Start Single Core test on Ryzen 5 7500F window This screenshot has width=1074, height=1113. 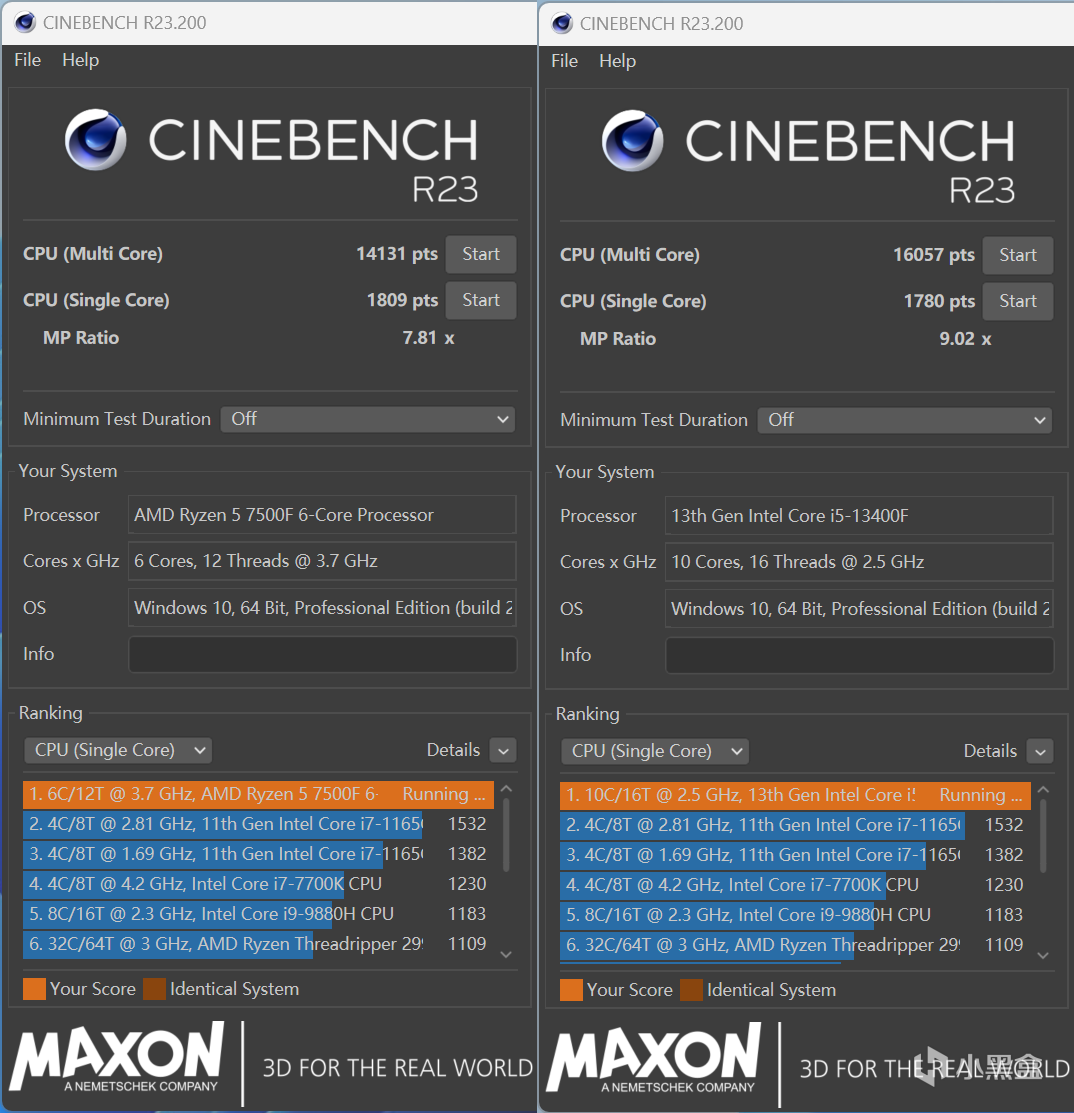pyautogui.click(x=481, y=300)
